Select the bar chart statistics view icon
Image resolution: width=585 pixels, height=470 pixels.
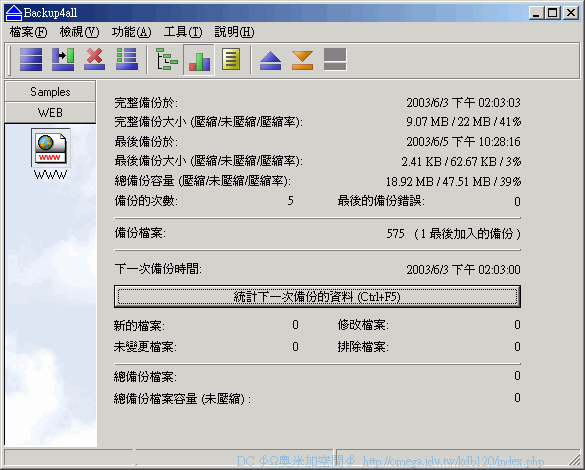click(199, 60)
